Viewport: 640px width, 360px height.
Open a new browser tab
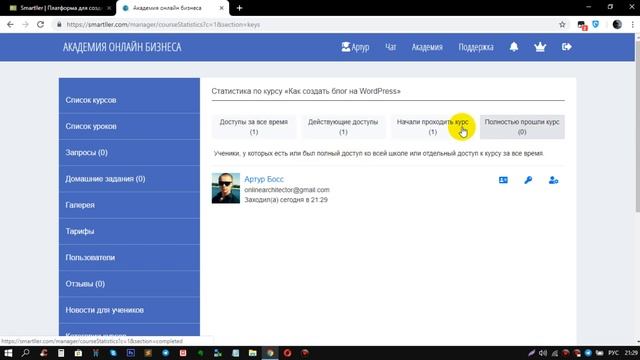click(240, 8)
